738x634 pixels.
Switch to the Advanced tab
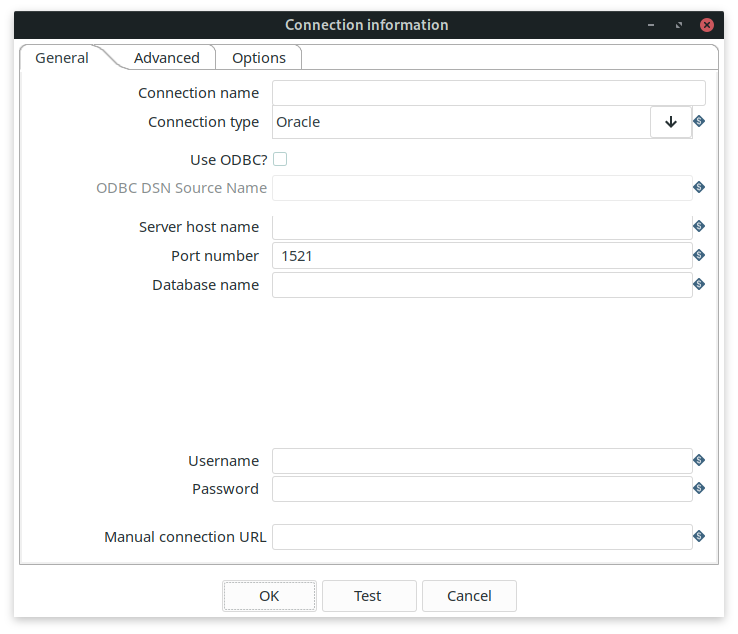click(167, 58)
